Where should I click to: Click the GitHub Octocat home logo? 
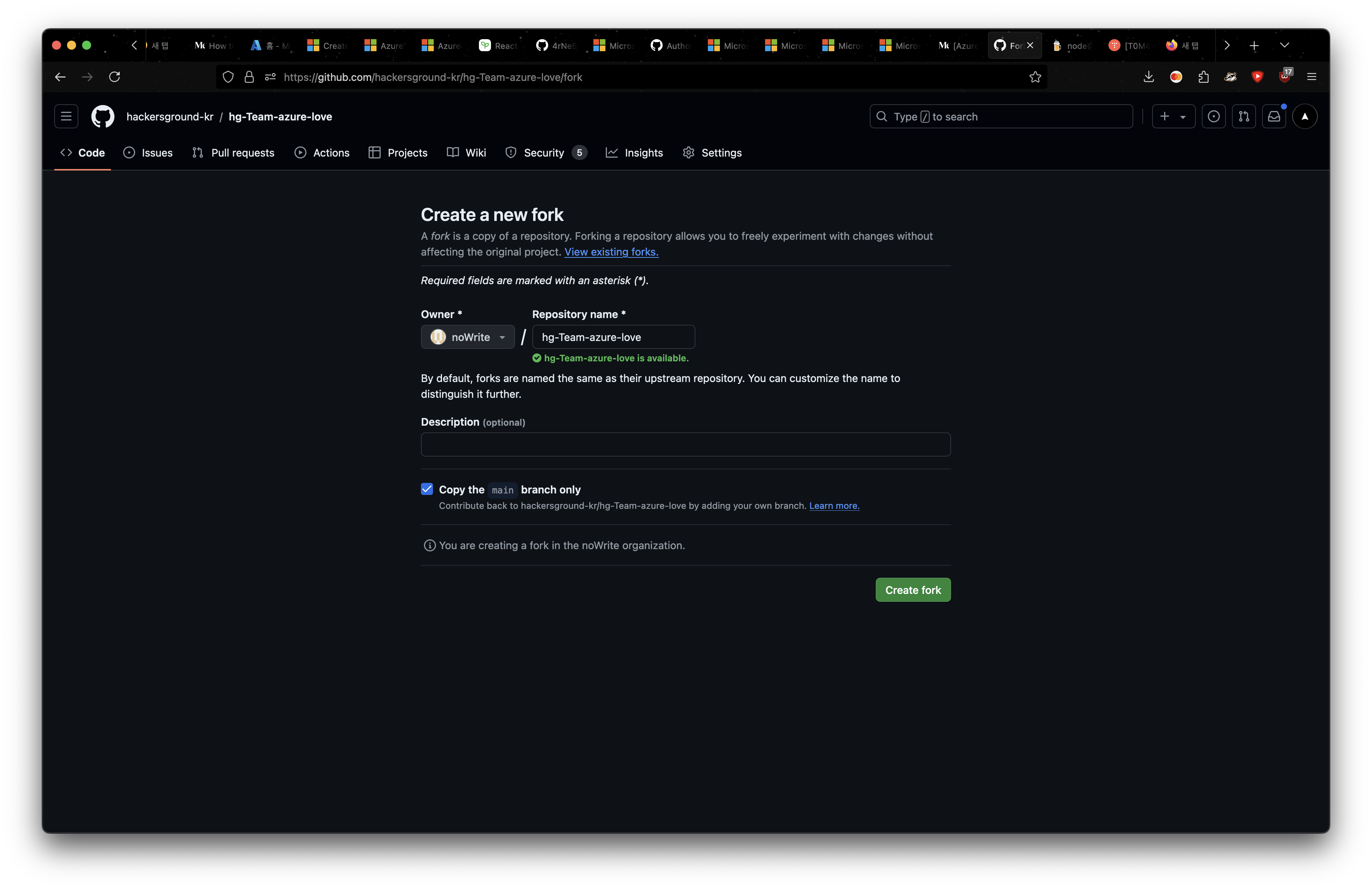103,116
